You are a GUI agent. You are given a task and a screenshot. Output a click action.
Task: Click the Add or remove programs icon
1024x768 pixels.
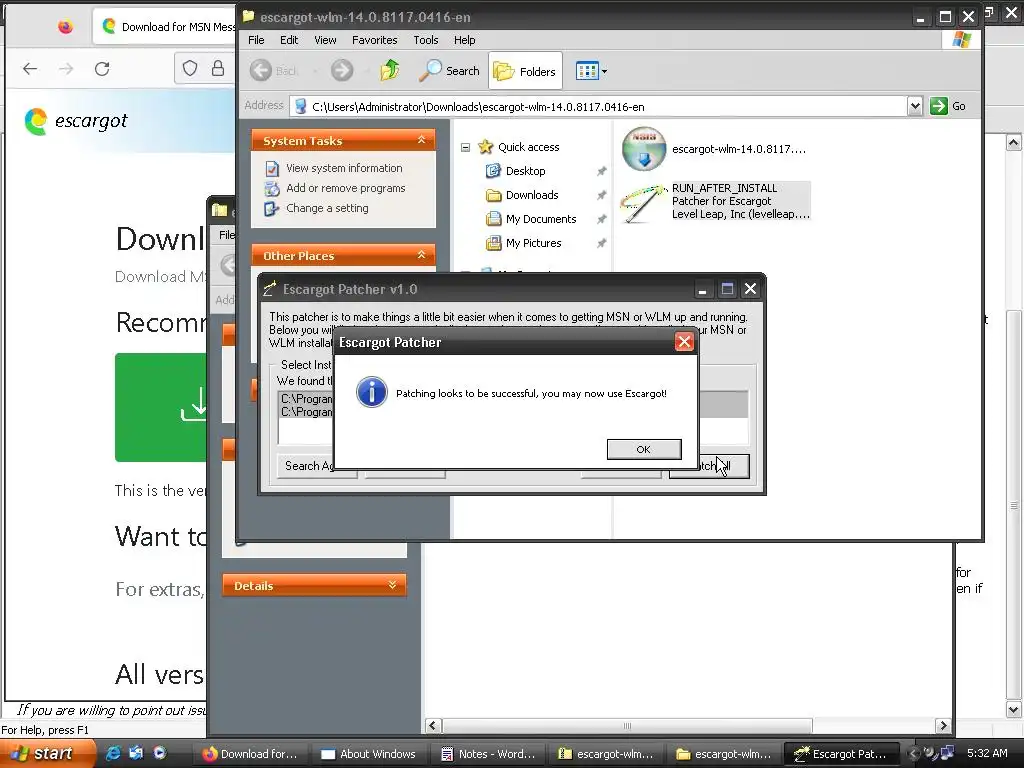click(x=272, y=189)
